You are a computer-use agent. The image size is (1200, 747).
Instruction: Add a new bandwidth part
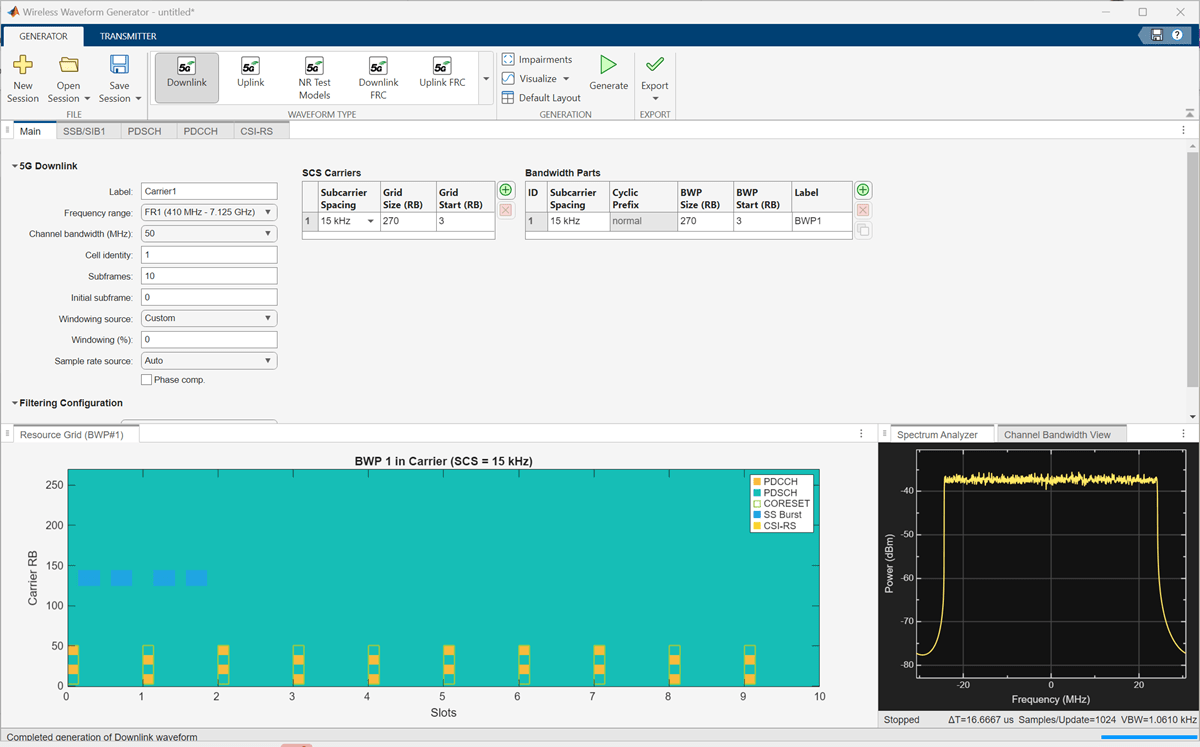click(864, 190)
